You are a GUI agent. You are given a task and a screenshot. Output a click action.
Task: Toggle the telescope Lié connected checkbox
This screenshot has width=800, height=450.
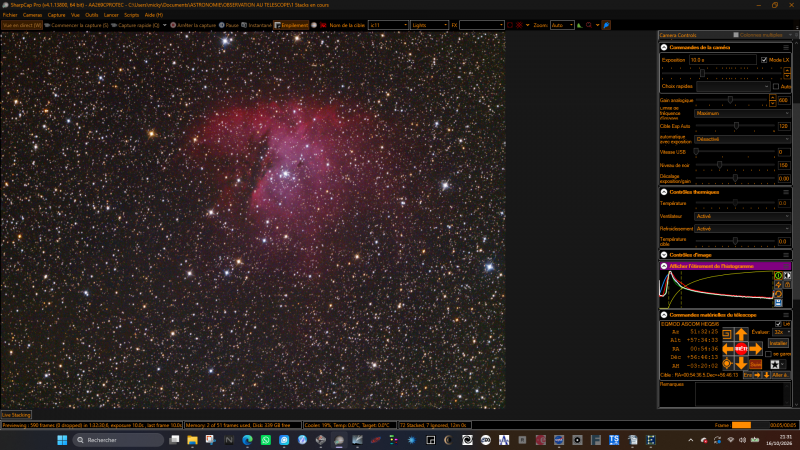click(x=778, y=324)
